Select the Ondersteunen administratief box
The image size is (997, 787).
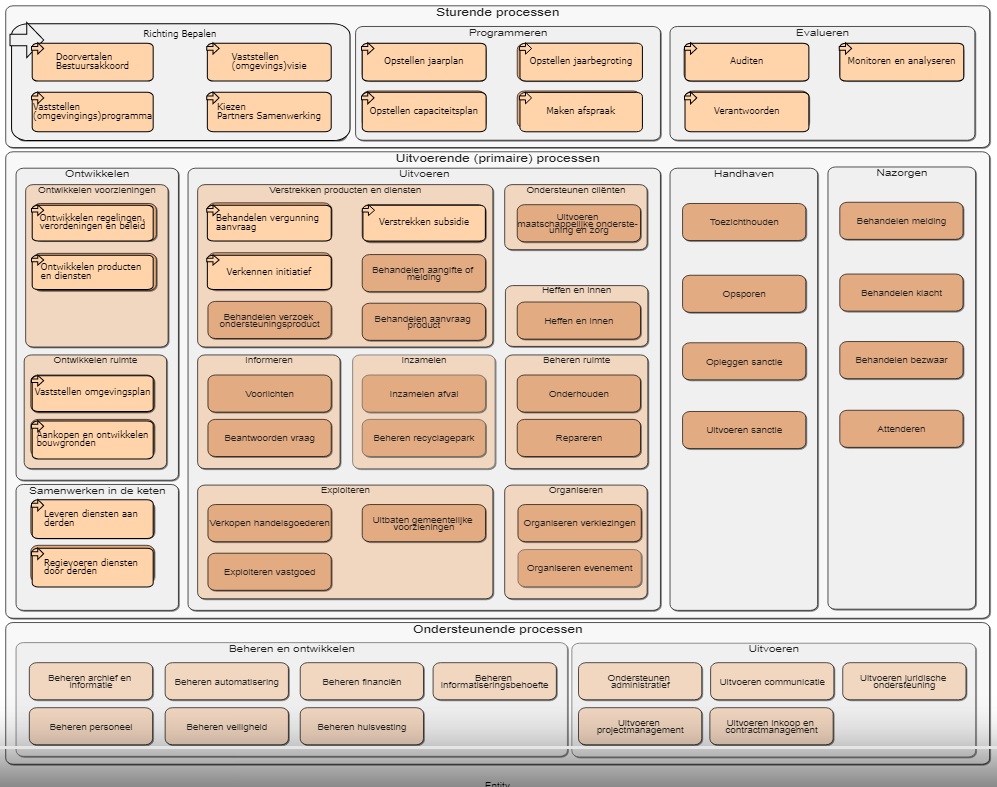point(640,681)
